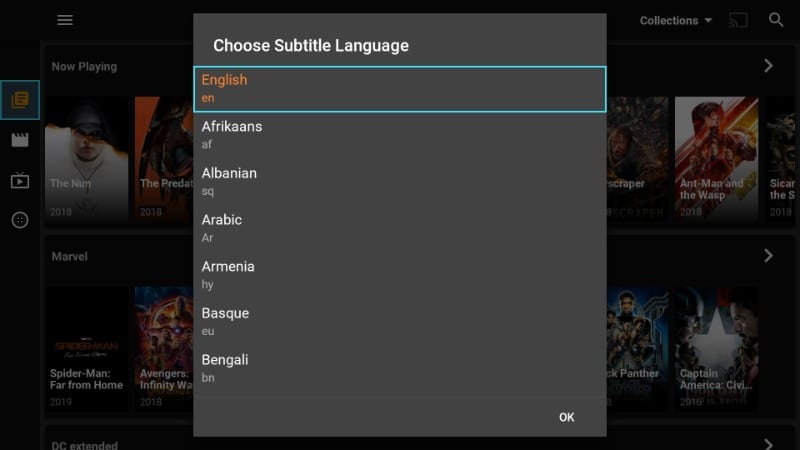Expand the Now Playing row arrow
The width and height of the screenshot is (800, 450).
[x=768, y=66]
